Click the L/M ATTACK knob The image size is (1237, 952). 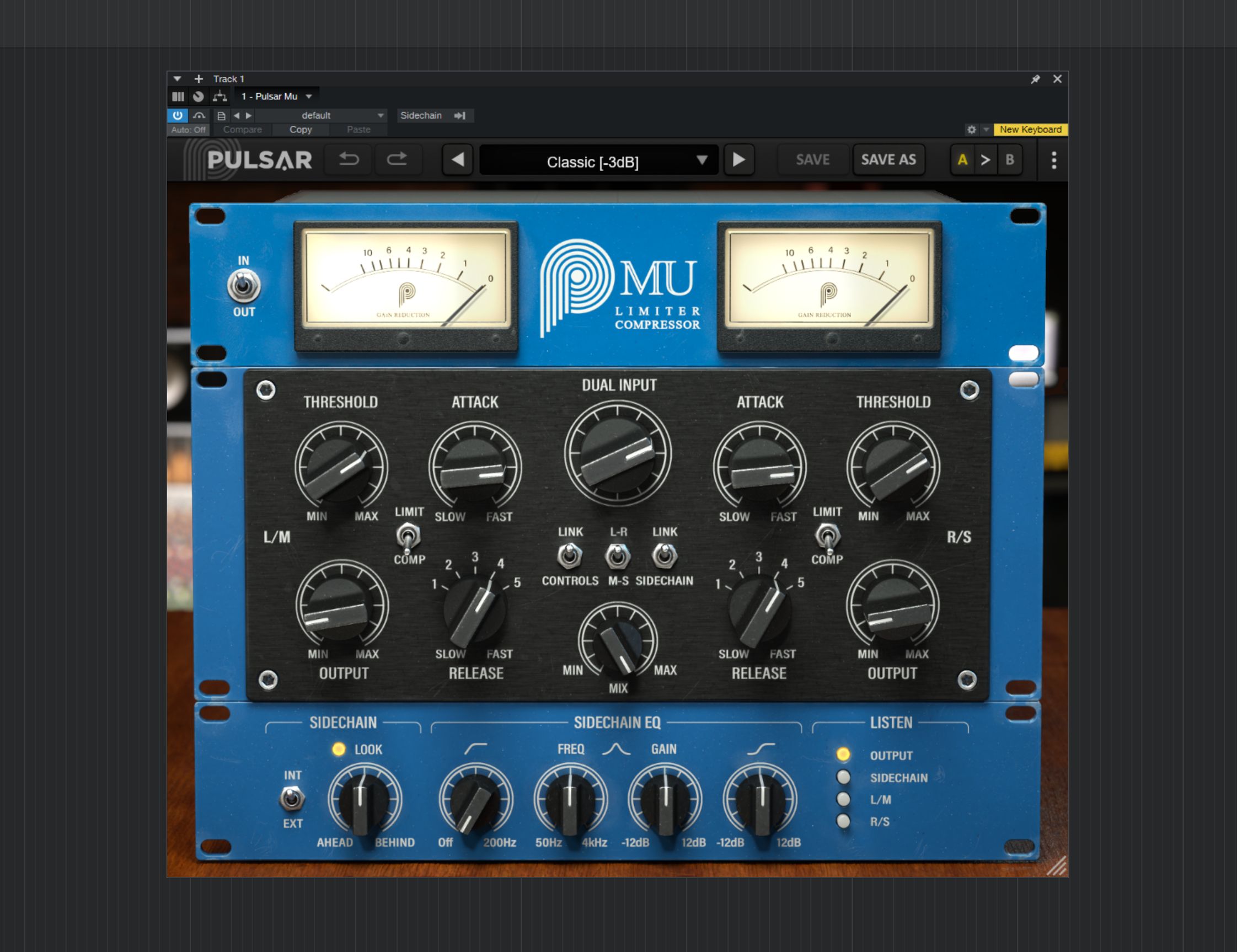tap(475, 468)
